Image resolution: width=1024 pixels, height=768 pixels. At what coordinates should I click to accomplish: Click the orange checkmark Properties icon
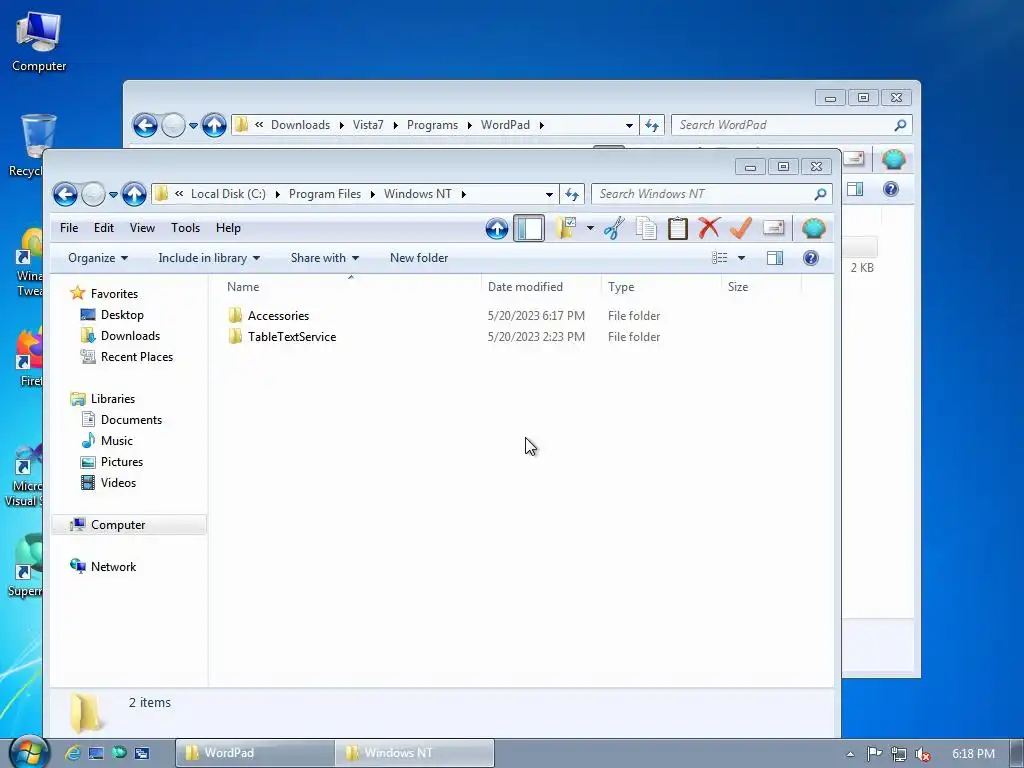click(x=741, y=228)
